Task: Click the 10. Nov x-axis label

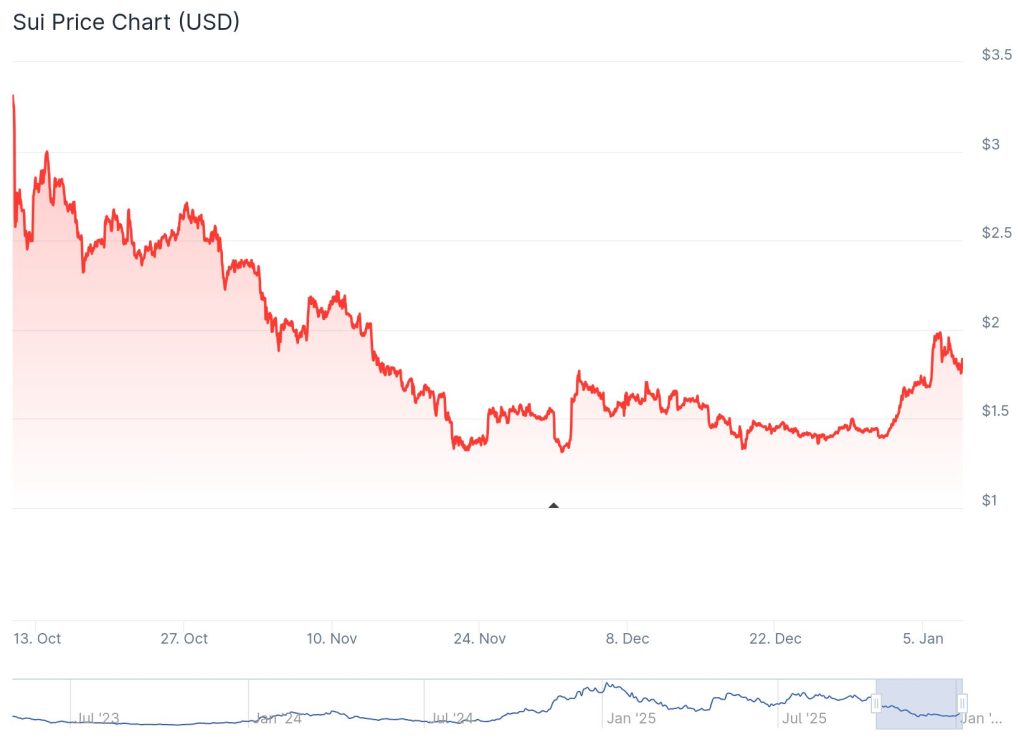Action: tap(332, 638)
